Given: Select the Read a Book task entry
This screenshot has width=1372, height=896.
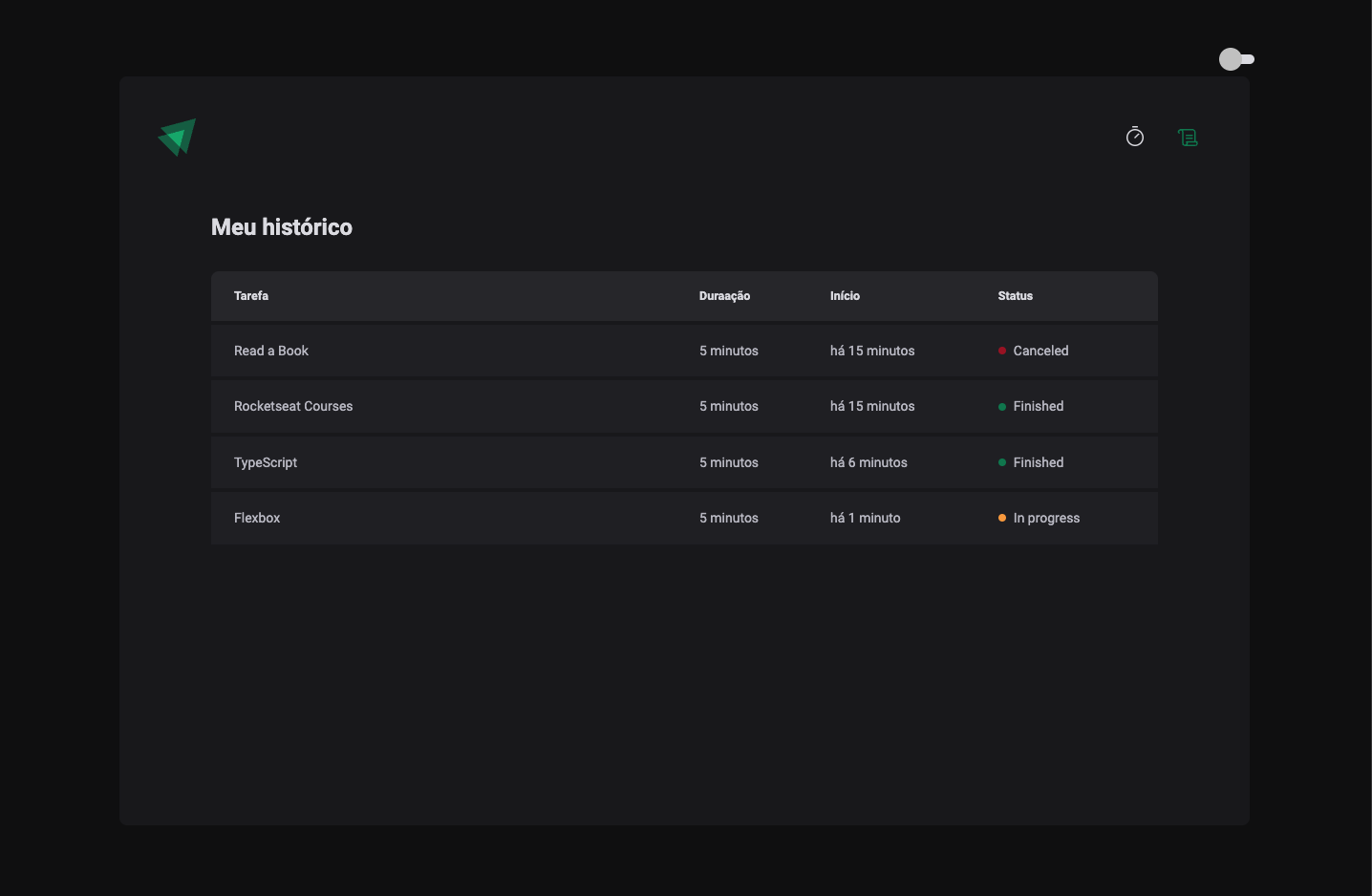Looking at the screenshot, I should pos(271,351).
